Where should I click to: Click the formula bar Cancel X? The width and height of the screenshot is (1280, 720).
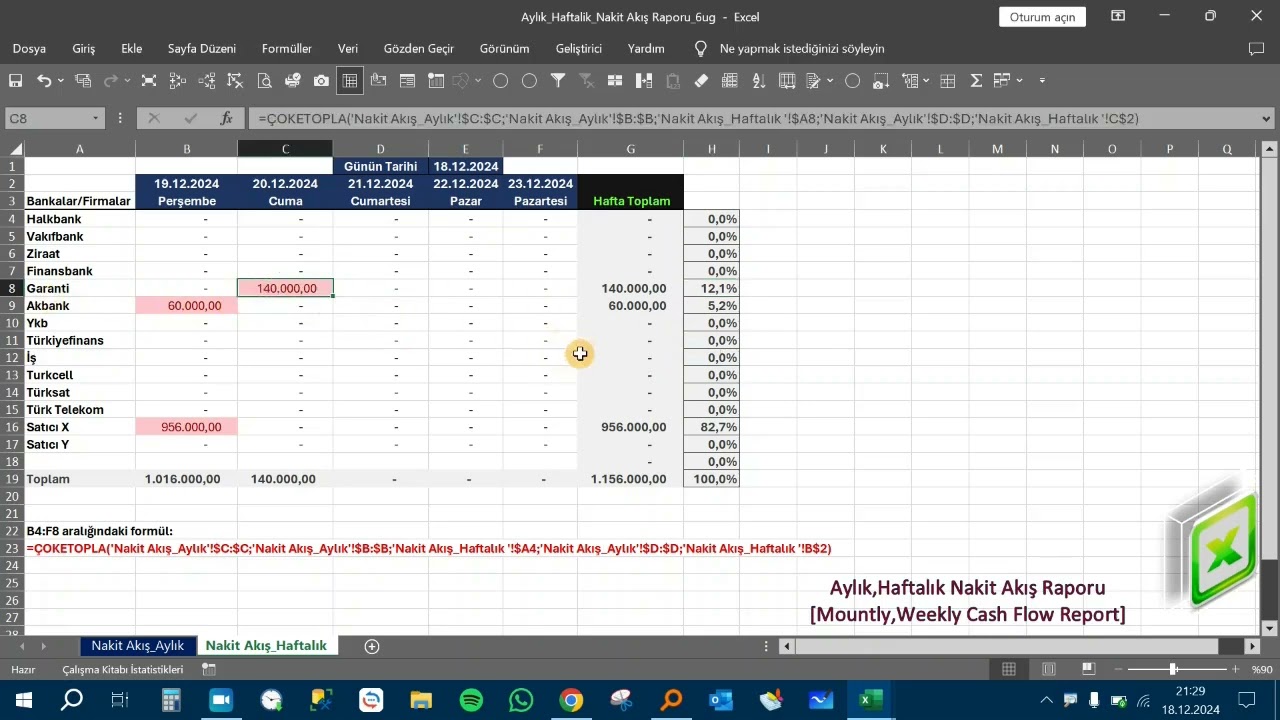(154, 118)
